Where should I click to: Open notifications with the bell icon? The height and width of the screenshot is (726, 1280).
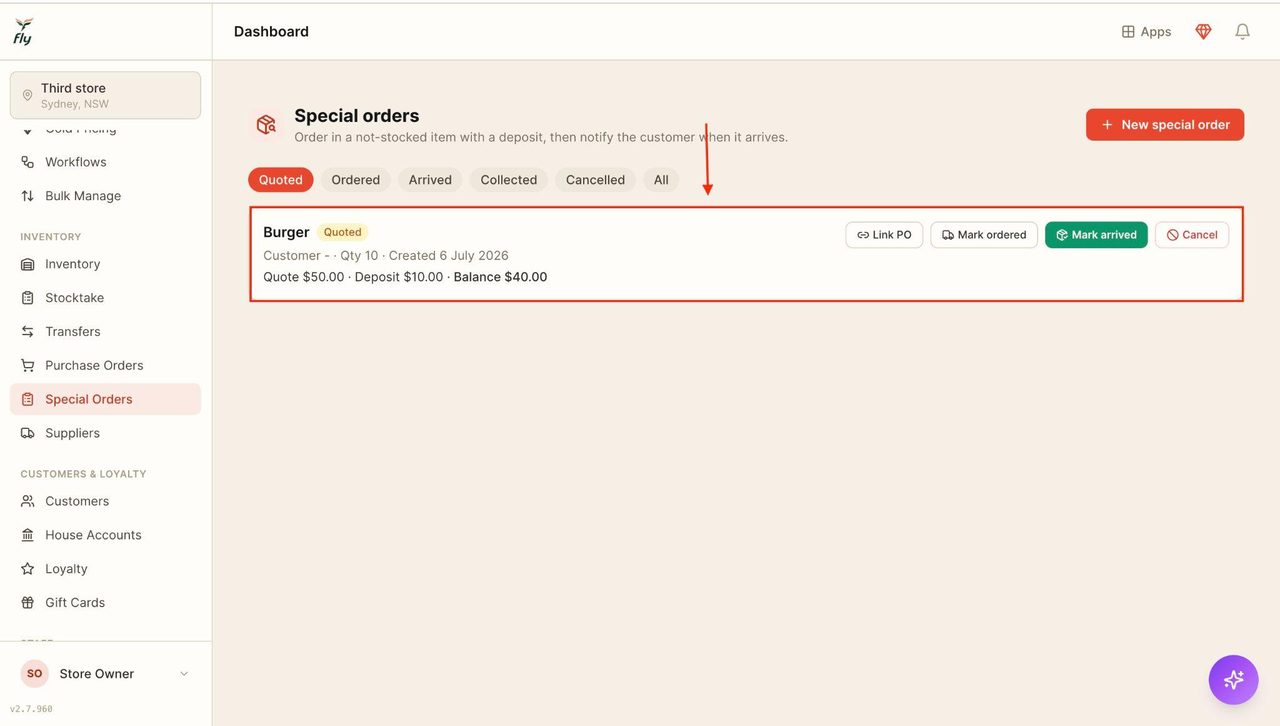coord(1242,32)
